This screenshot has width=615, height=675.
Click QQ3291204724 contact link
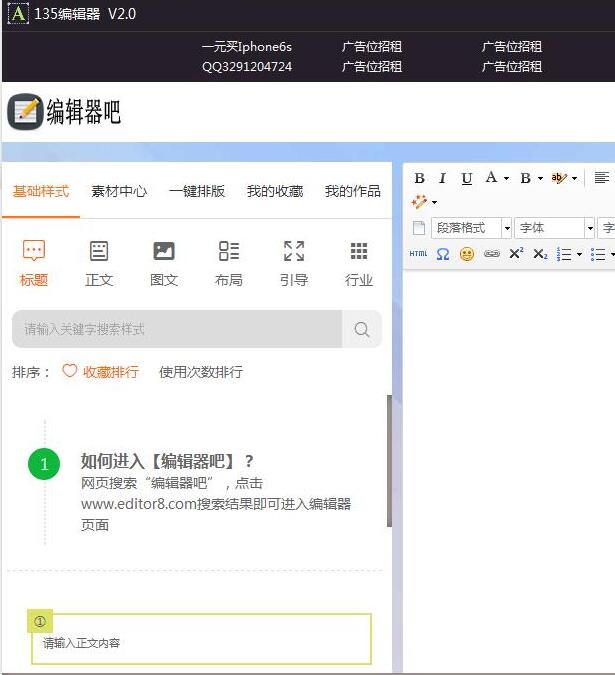pos(247,66)
